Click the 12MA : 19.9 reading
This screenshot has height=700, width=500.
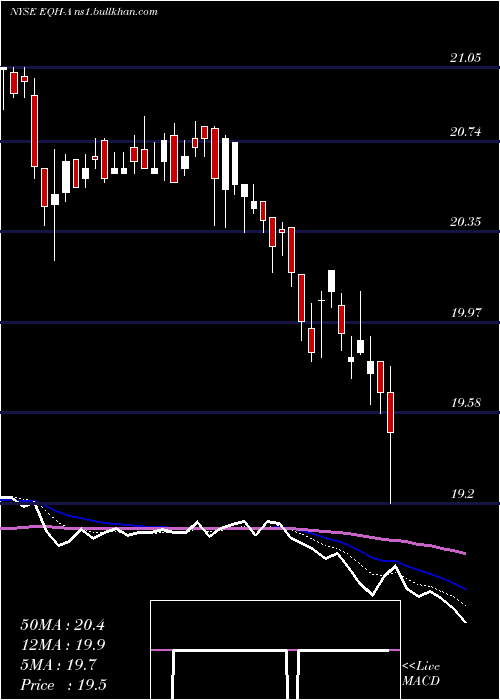tap(62, 645)
